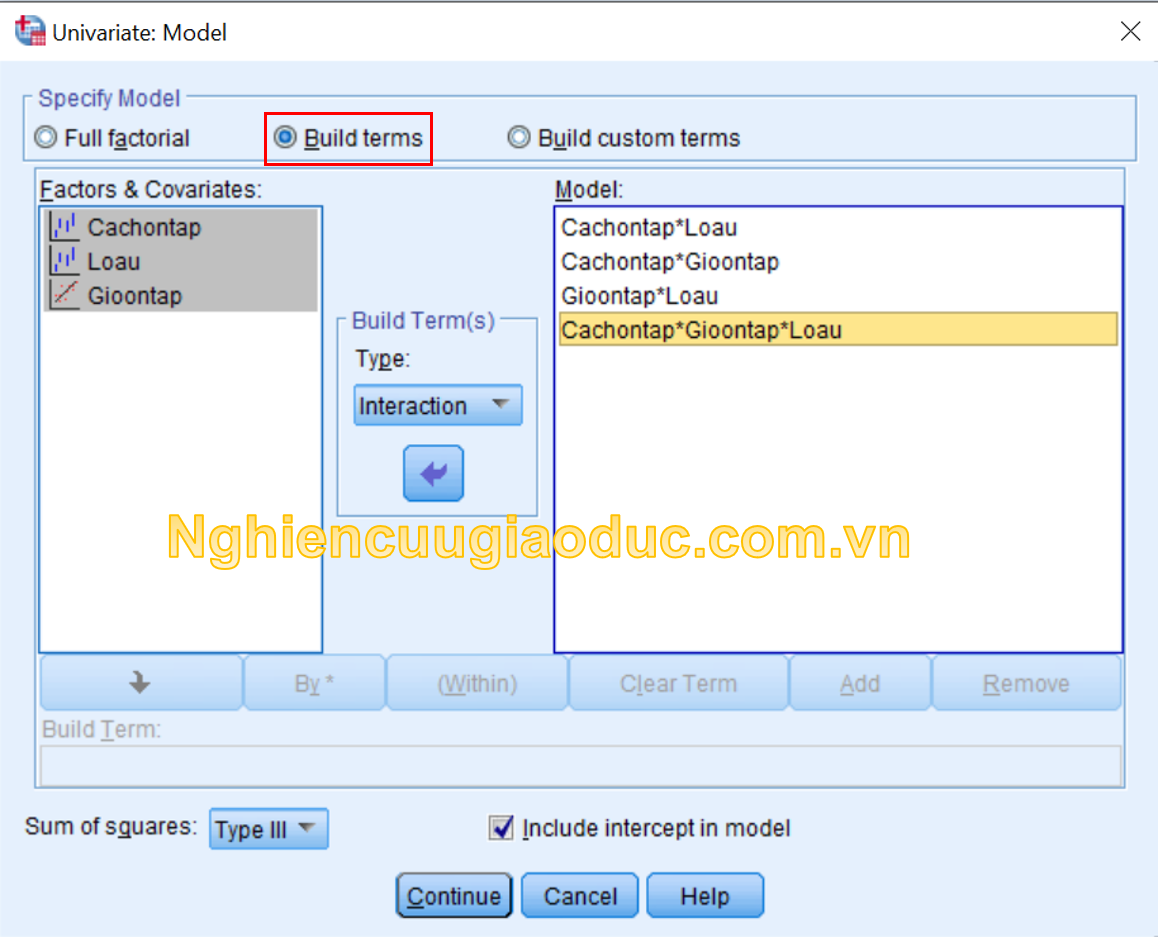
Task: Close the Univariate Model dialog
Action: (x=1130, y=32)
